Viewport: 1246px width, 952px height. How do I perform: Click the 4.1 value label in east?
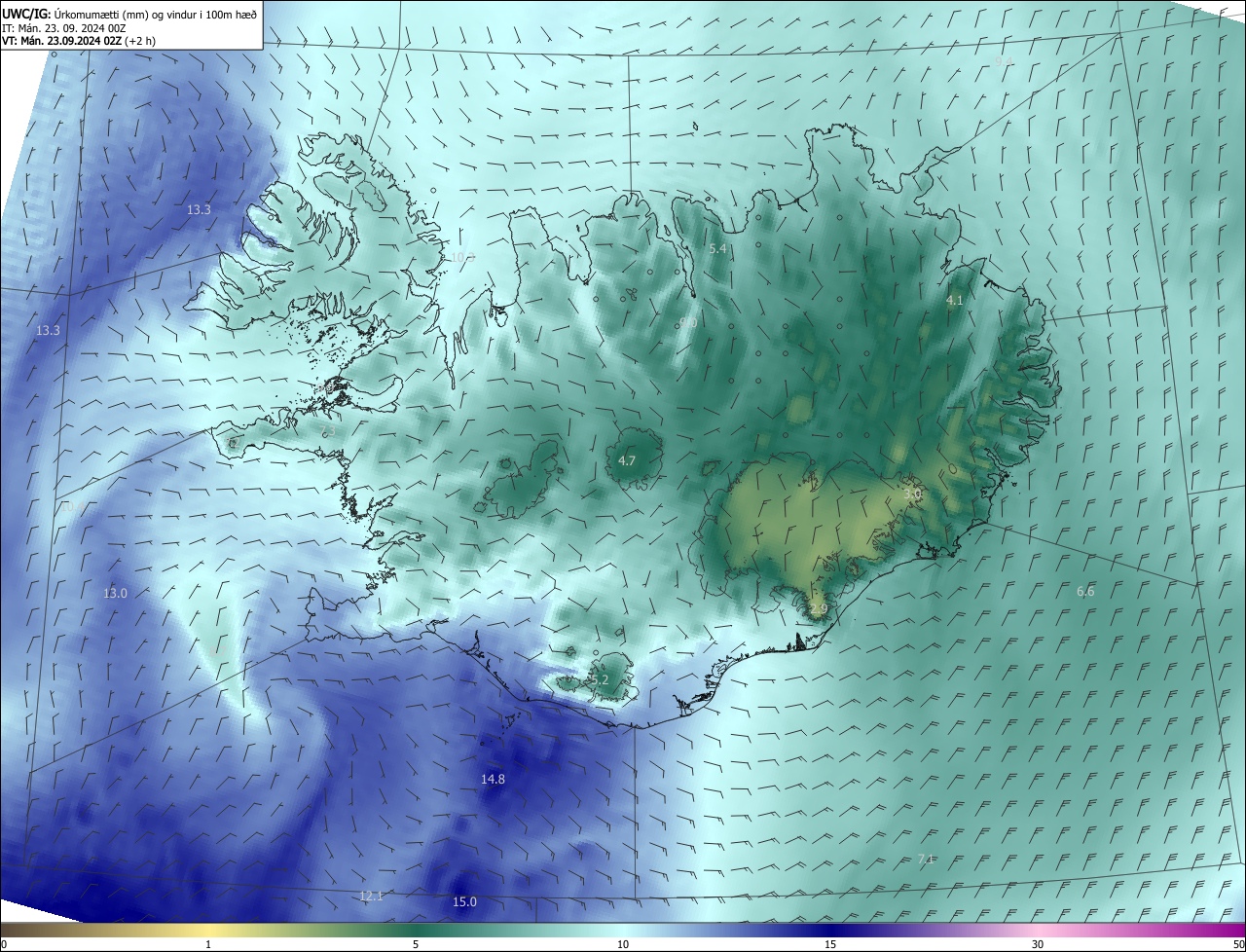tap(955, 301)
